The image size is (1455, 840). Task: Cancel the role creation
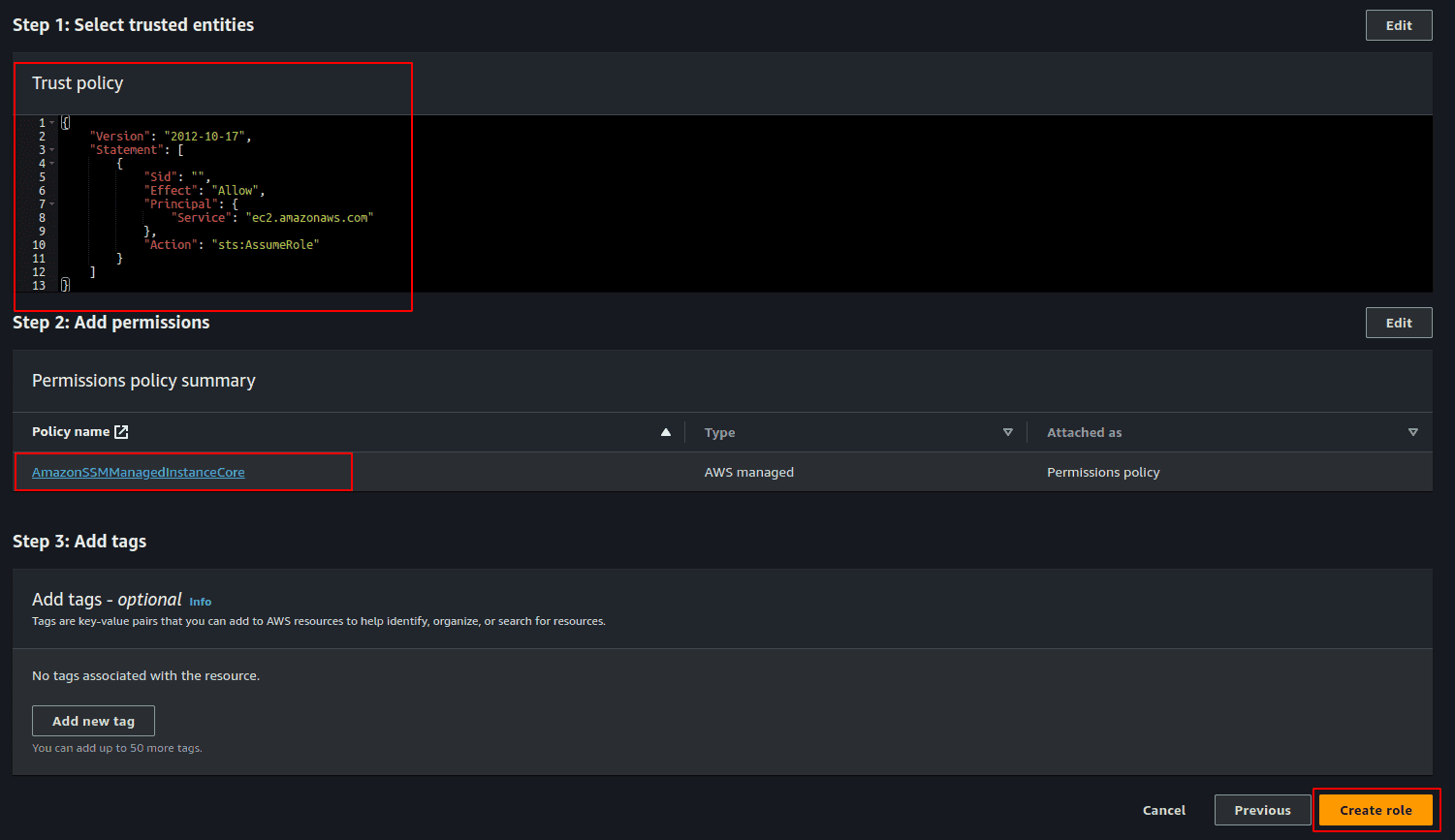pyautogui.click(x=1163, y=810)
